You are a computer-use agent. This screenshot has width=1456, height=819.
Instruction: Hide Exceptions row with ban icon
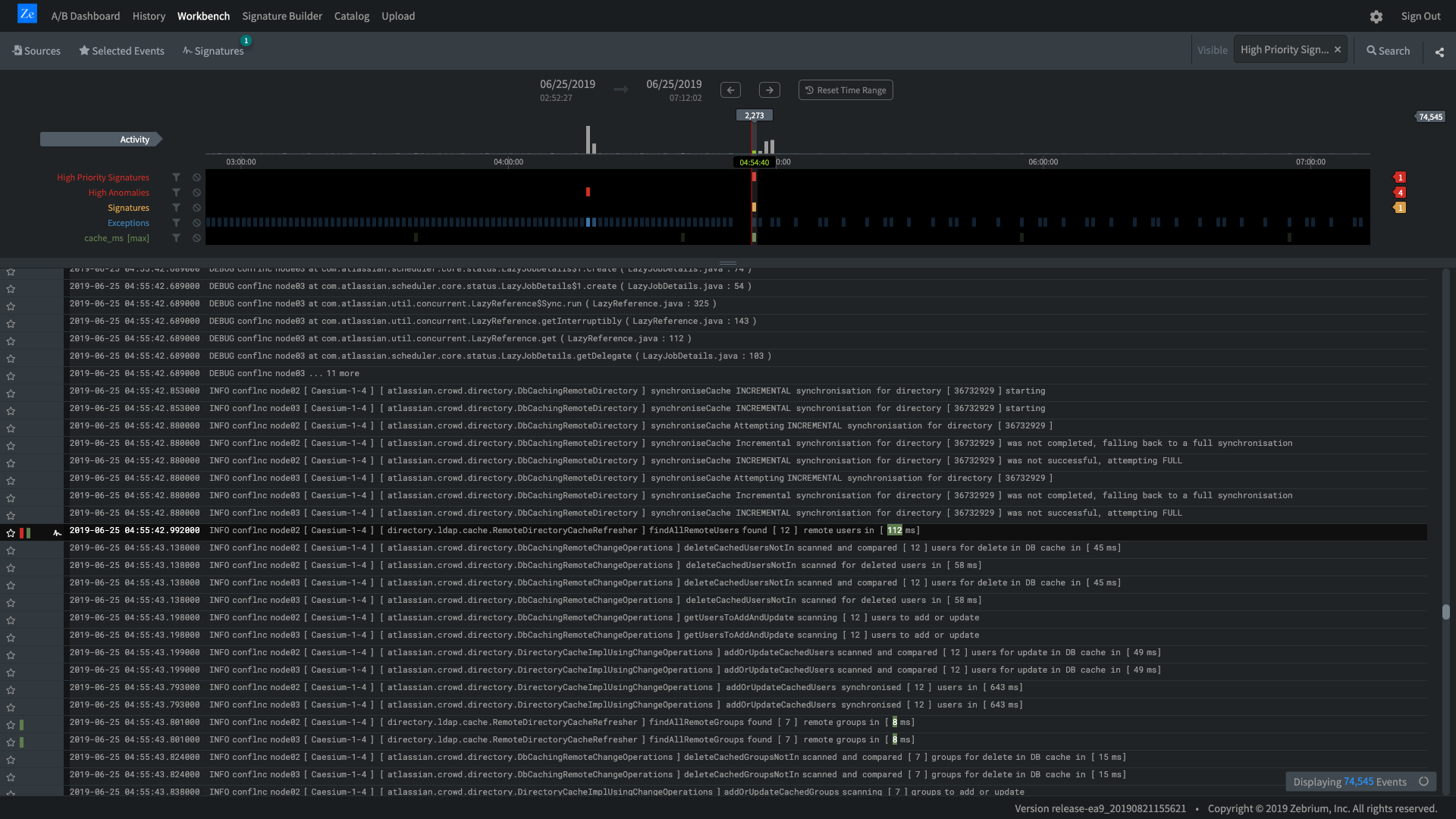tap(196, 223)
